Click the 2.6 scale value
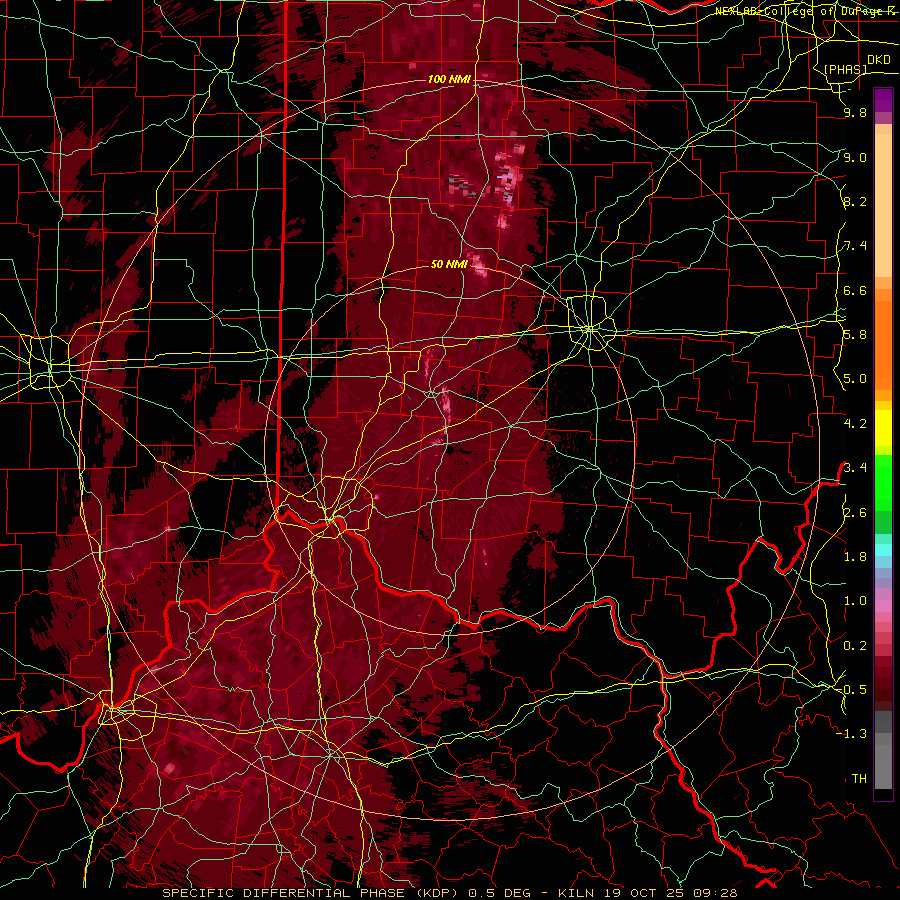The image size is (900, 900). pos(855,513)
